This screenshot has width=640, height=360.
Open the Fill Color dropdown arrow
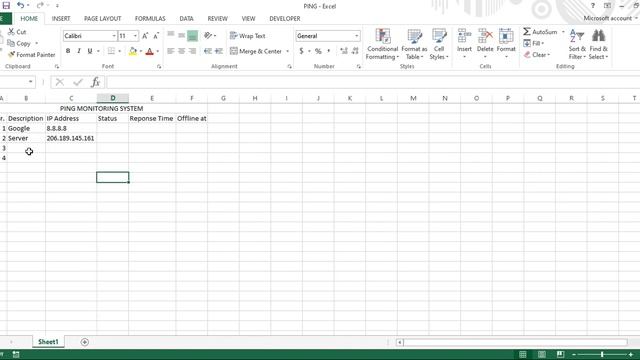point(141,51)
